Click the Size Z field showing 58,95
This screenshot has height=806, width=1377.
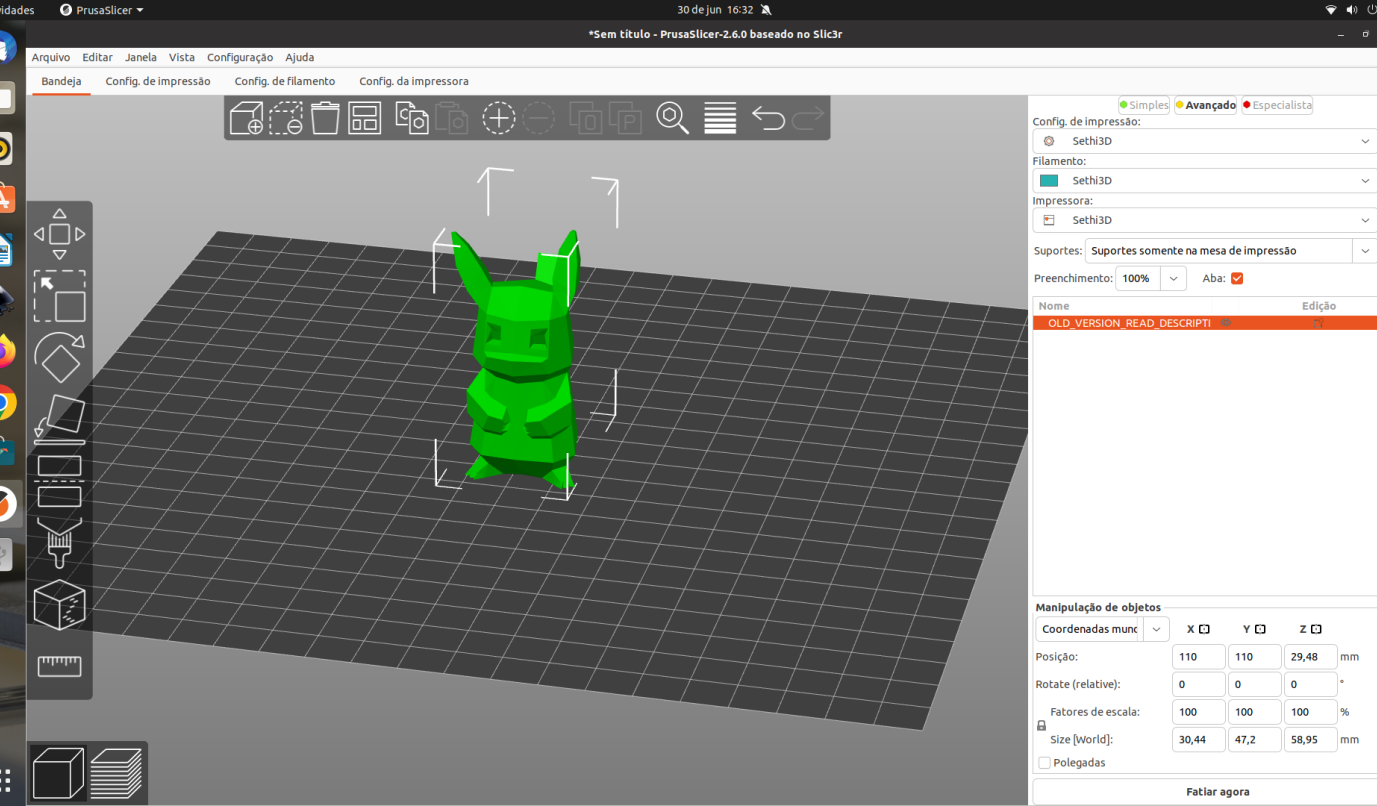pos(1311,740)
